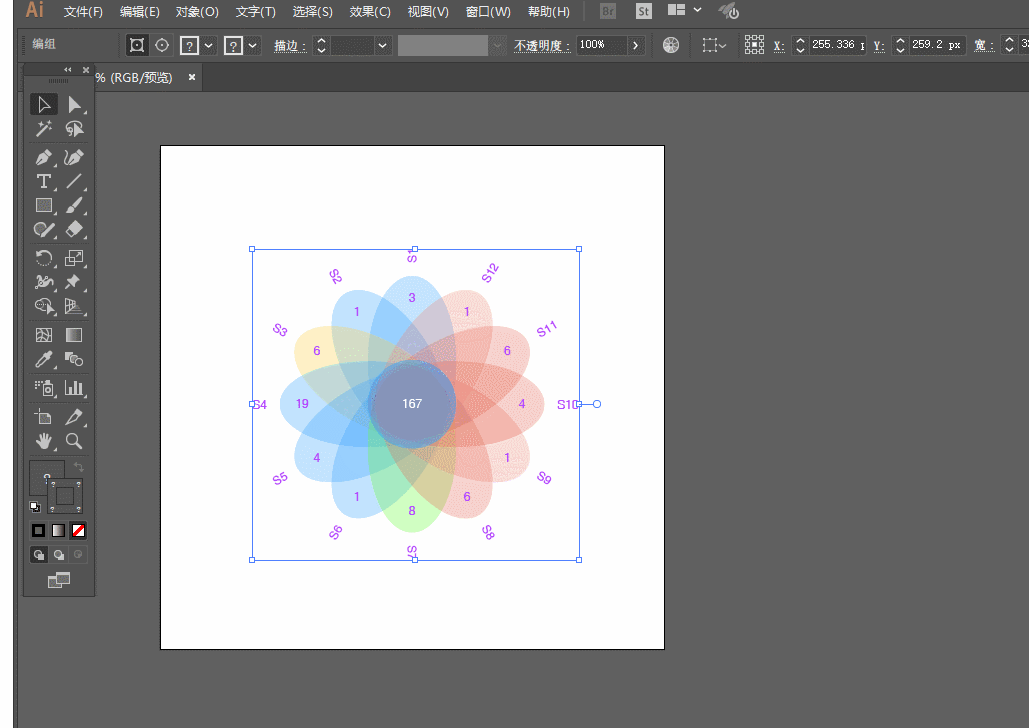Expand the arrange documents dropdown
The image size is (1029, 728).
697,10
